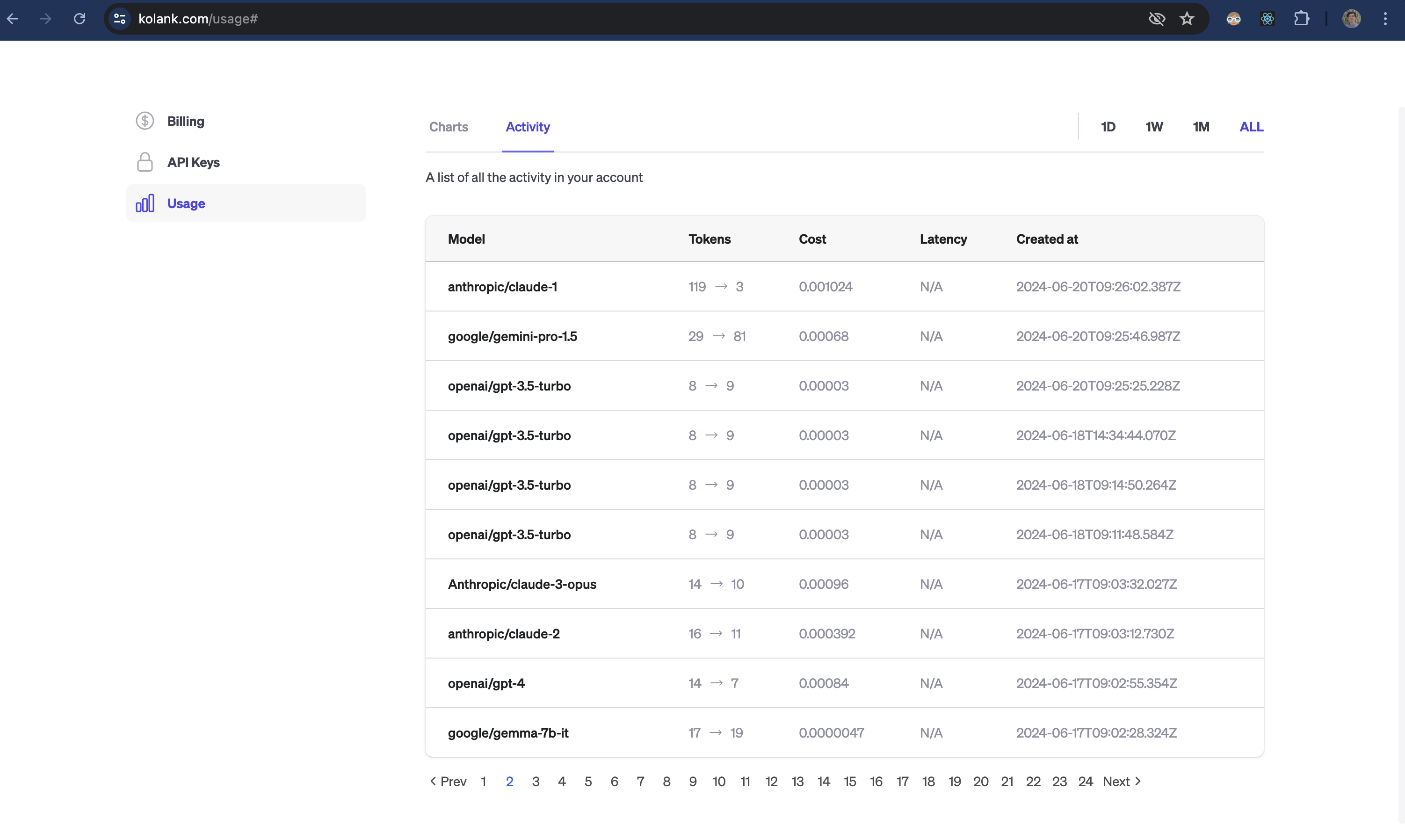Click the API Keys lock icon

(x=145, y=162)
